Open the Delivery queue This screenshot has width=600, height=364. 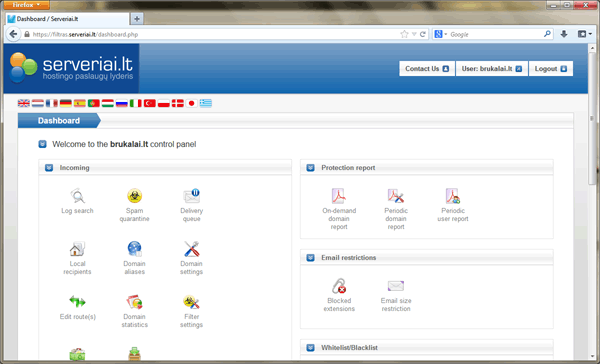191,205
